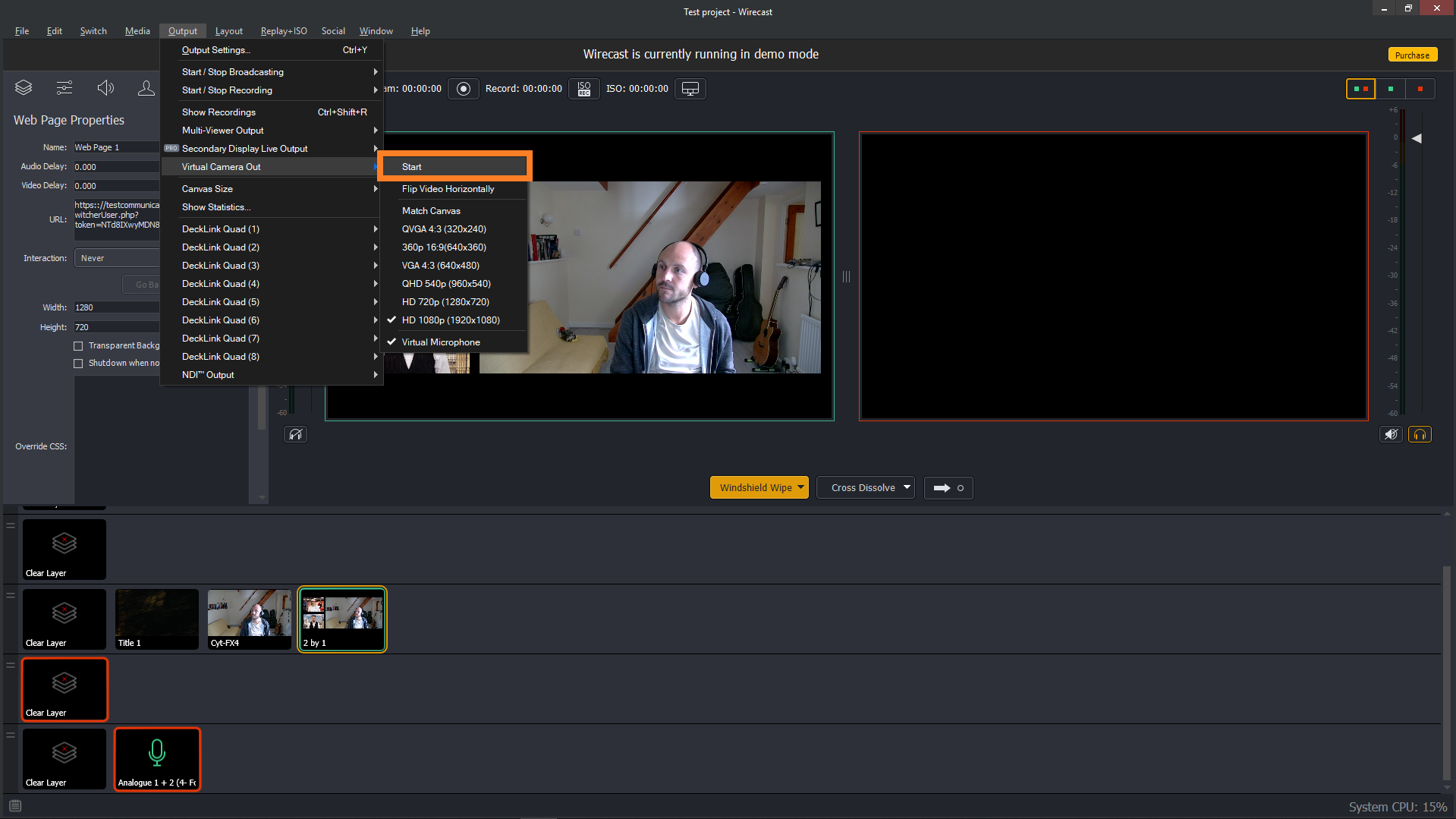Expand the Canvas Size submenu

(x=272, y=189)
